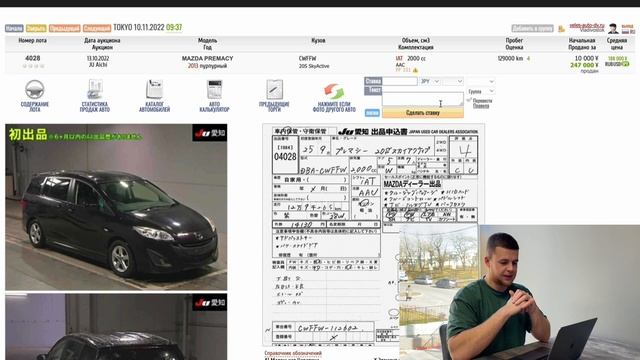Screen dimensions: 640x360
Task: Click the green 09:37 time
Action: (174, 27)
